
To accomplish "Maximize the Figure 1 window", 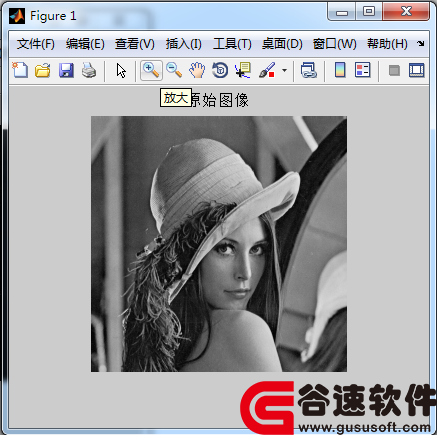I will 369,12.
